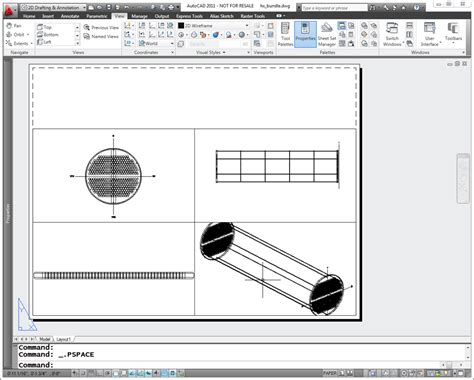Open Named Views manager
Image resolution: width=474 pixels, height=380 pixels.
pyautogui.click(x=101, y=36)
